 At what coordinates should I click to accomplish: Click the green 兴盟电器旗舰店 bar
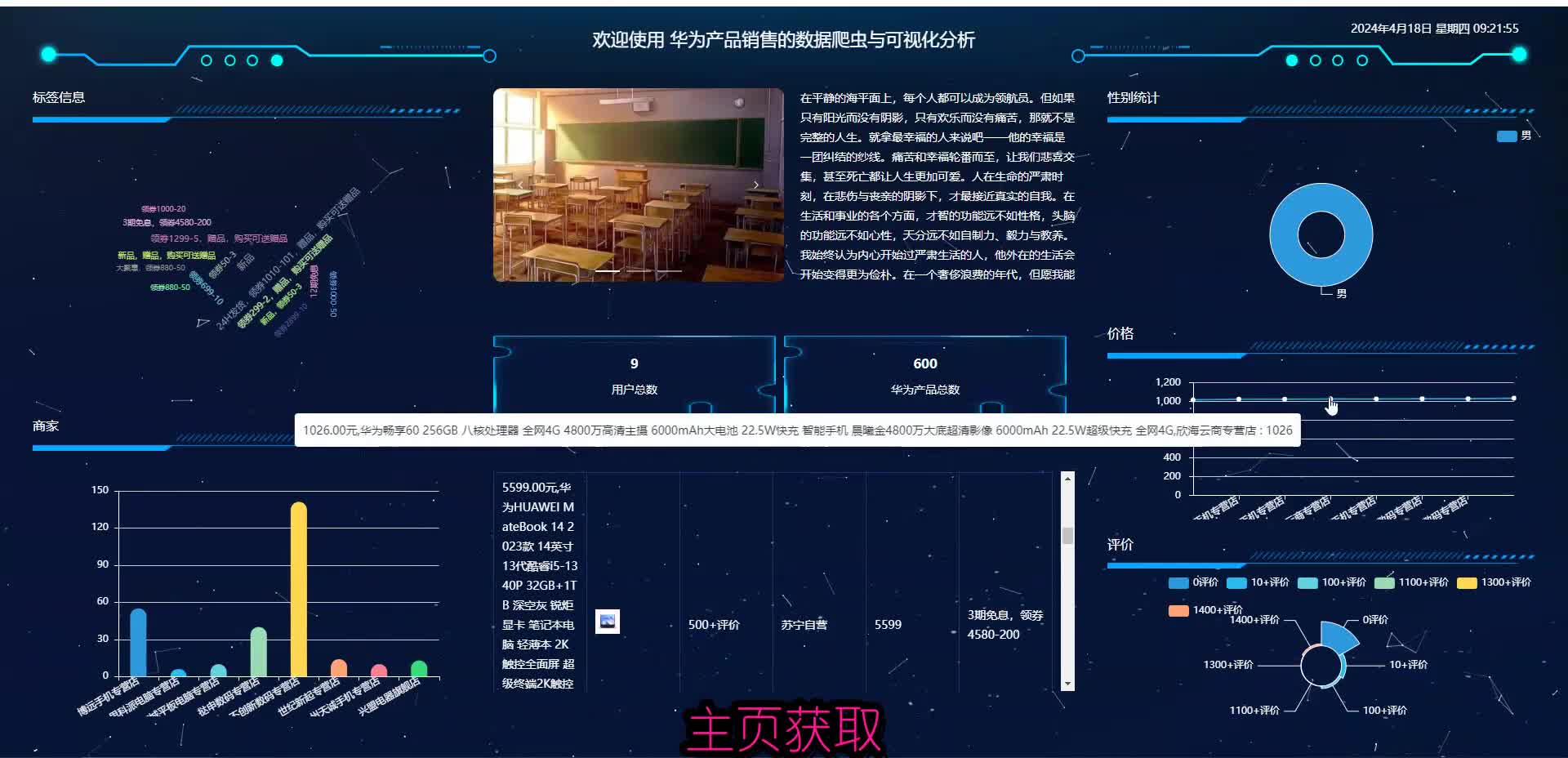coord(419,669)
